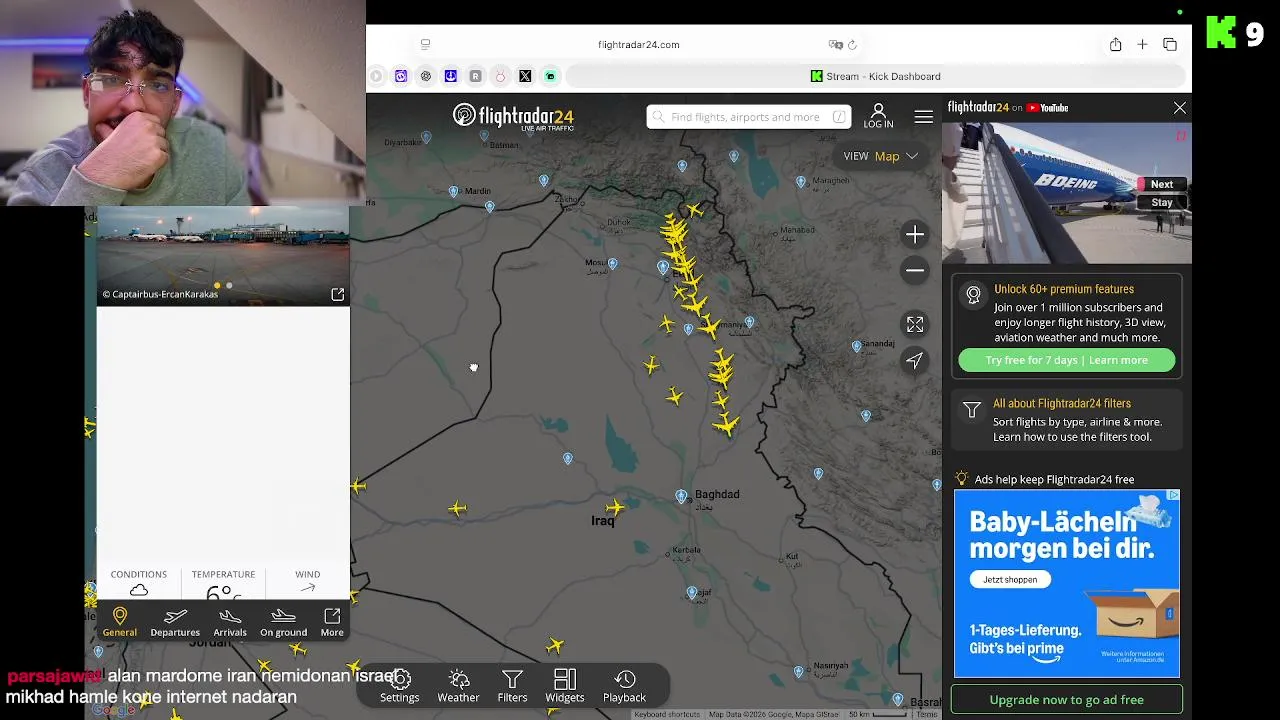Click Safari share icon
The height and width of the screenshot is (720, 1280).
(x=1115, y=44)
